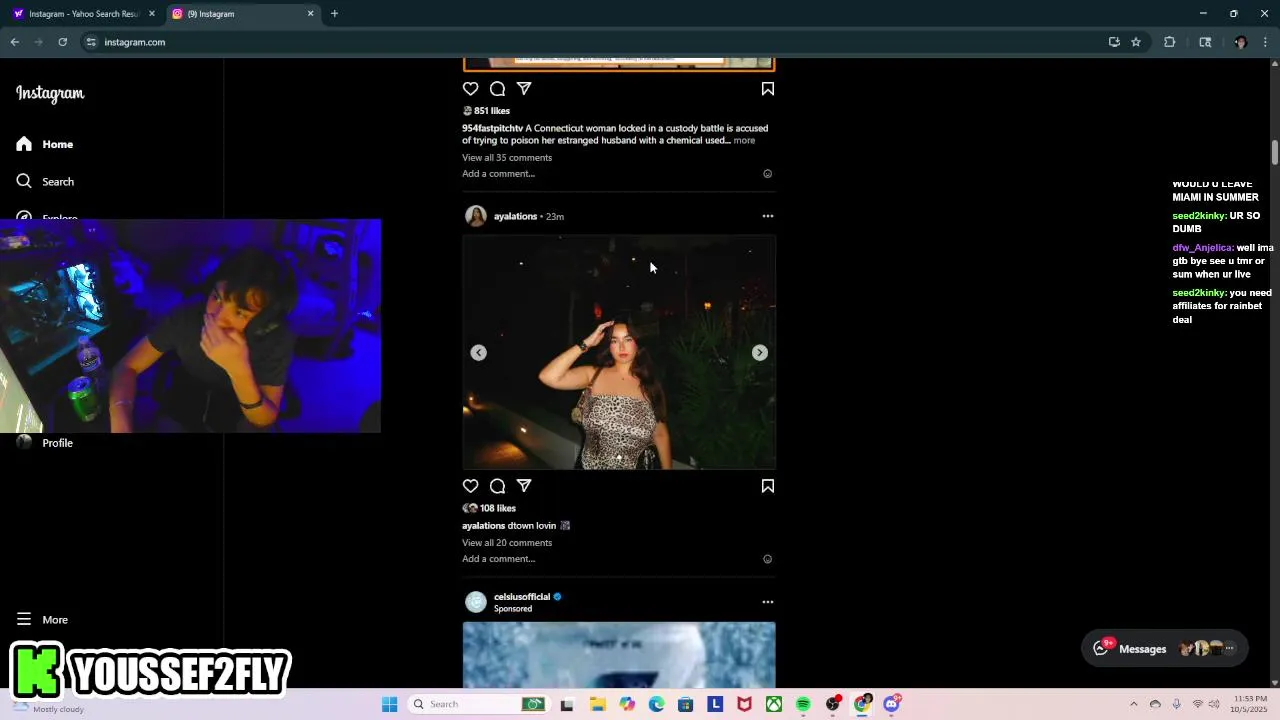
Task: Open Profile in Instagram sidebar
Action: pos(45,443)
